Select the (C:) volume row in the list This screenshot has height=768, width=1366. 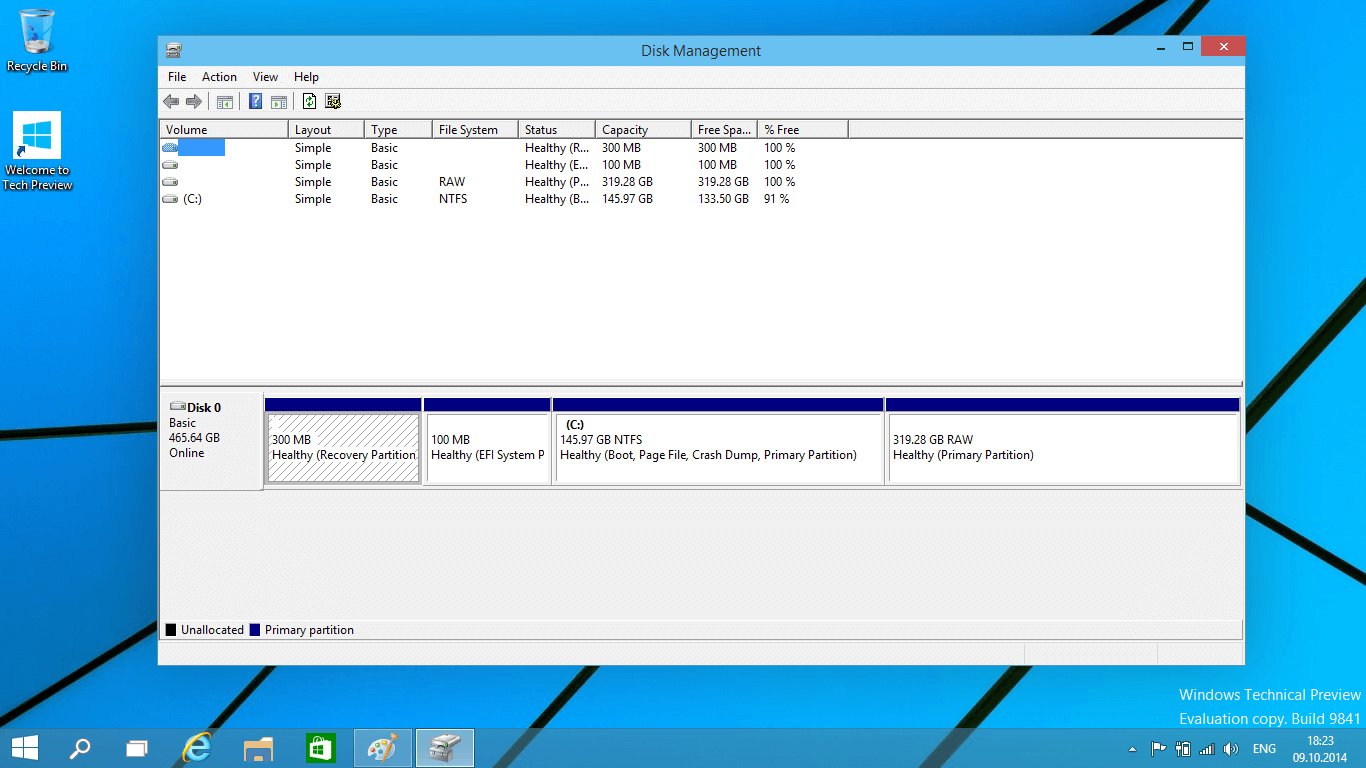coord(192,199)
